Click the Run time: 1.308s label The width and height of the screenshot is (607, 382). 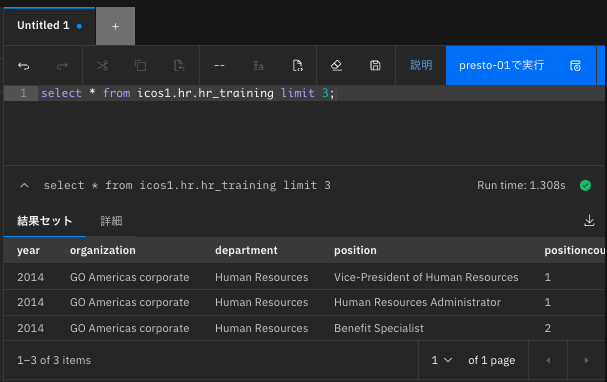pyautogui.click(x=521, y=185)
